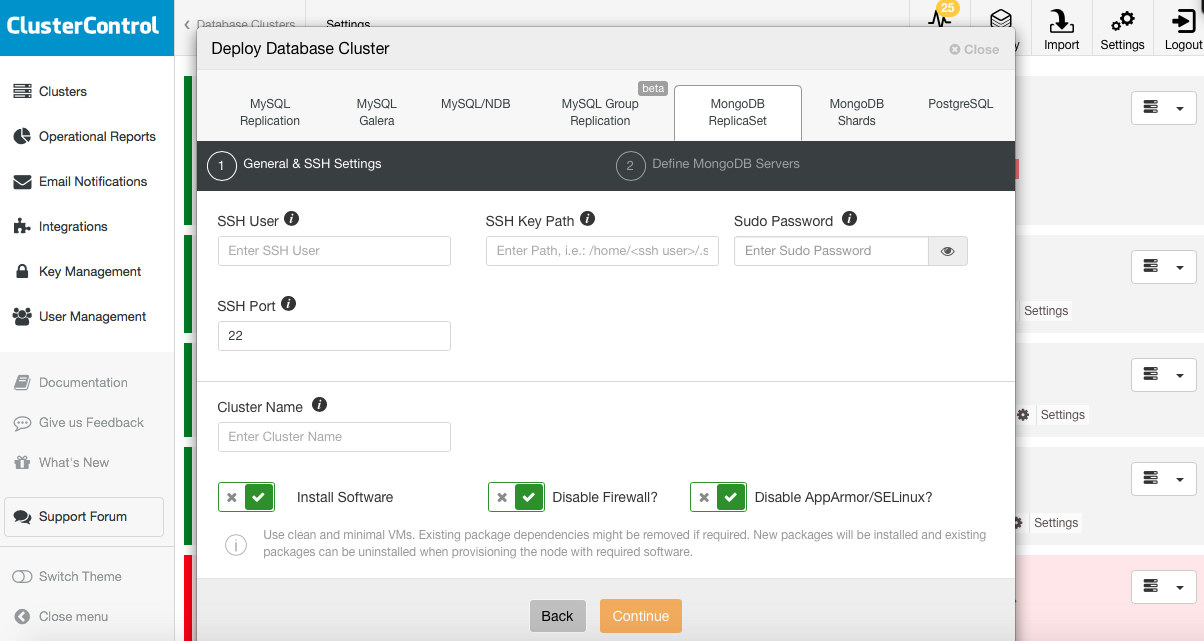Open the actions dropdown in the pink cluster row

(x=1164, y=586)
